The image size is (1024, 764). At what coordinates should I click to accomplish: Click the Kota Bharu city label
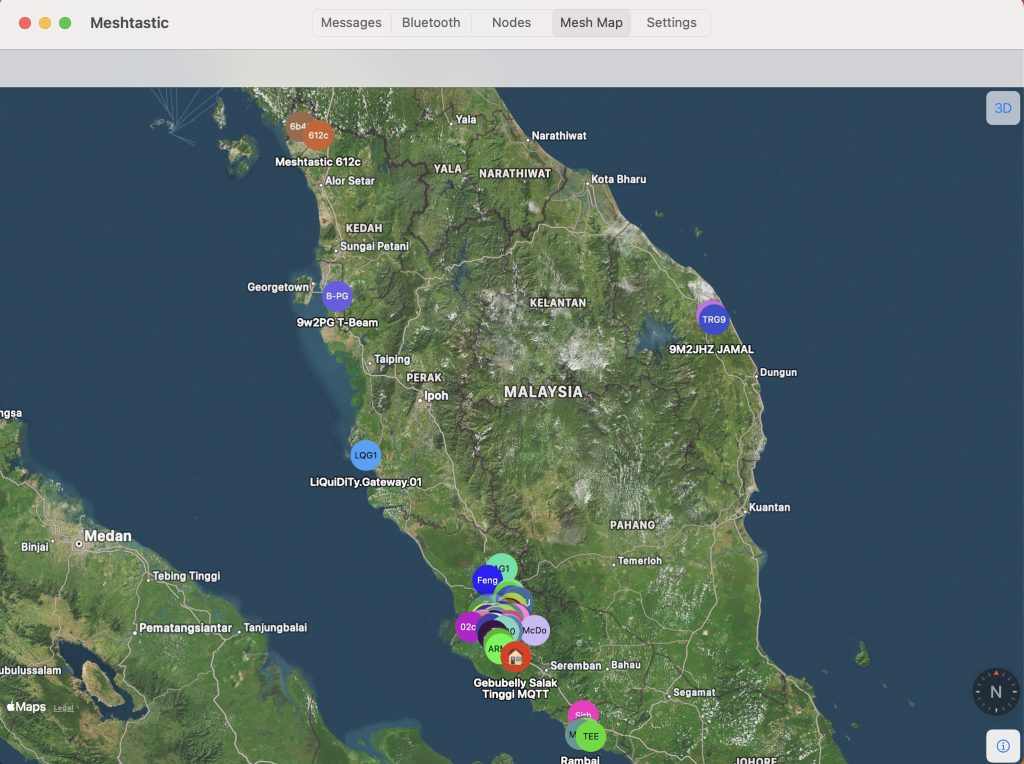click(618, 179)
